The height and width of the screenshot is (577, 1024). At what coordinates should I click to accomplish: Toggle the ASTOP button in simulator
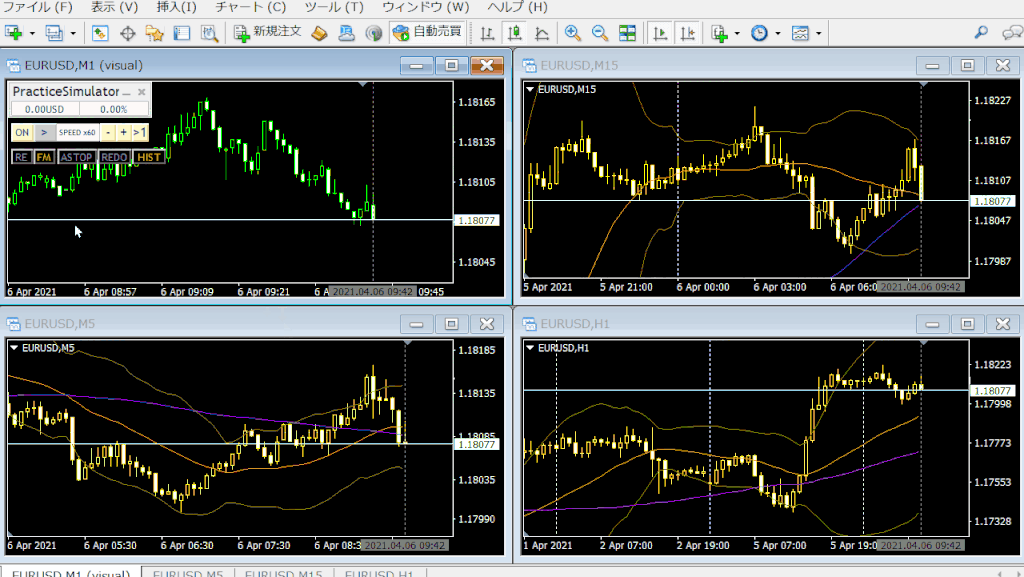click(76, 157)
